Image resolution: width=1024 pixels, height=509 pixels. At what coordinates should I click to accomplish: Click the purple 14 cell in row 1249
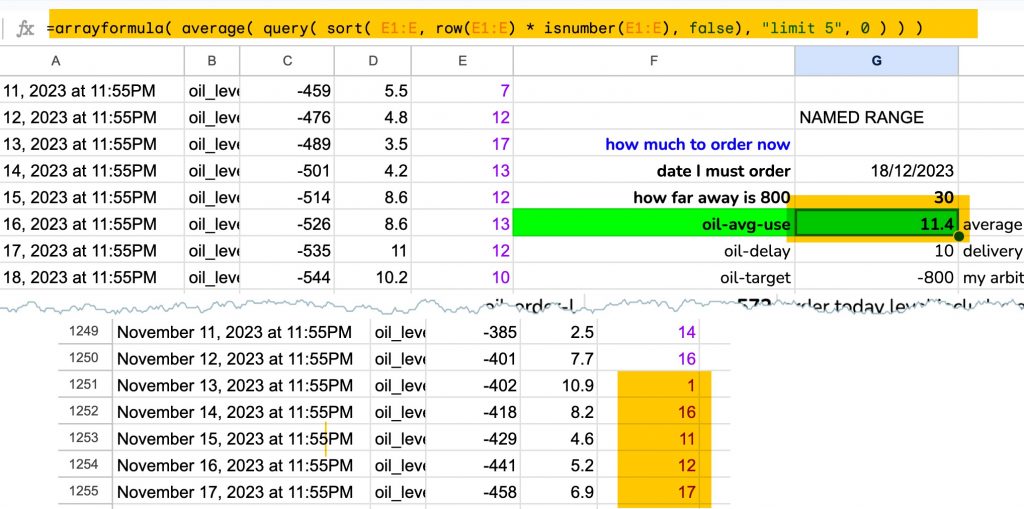[x=648, y=332]
